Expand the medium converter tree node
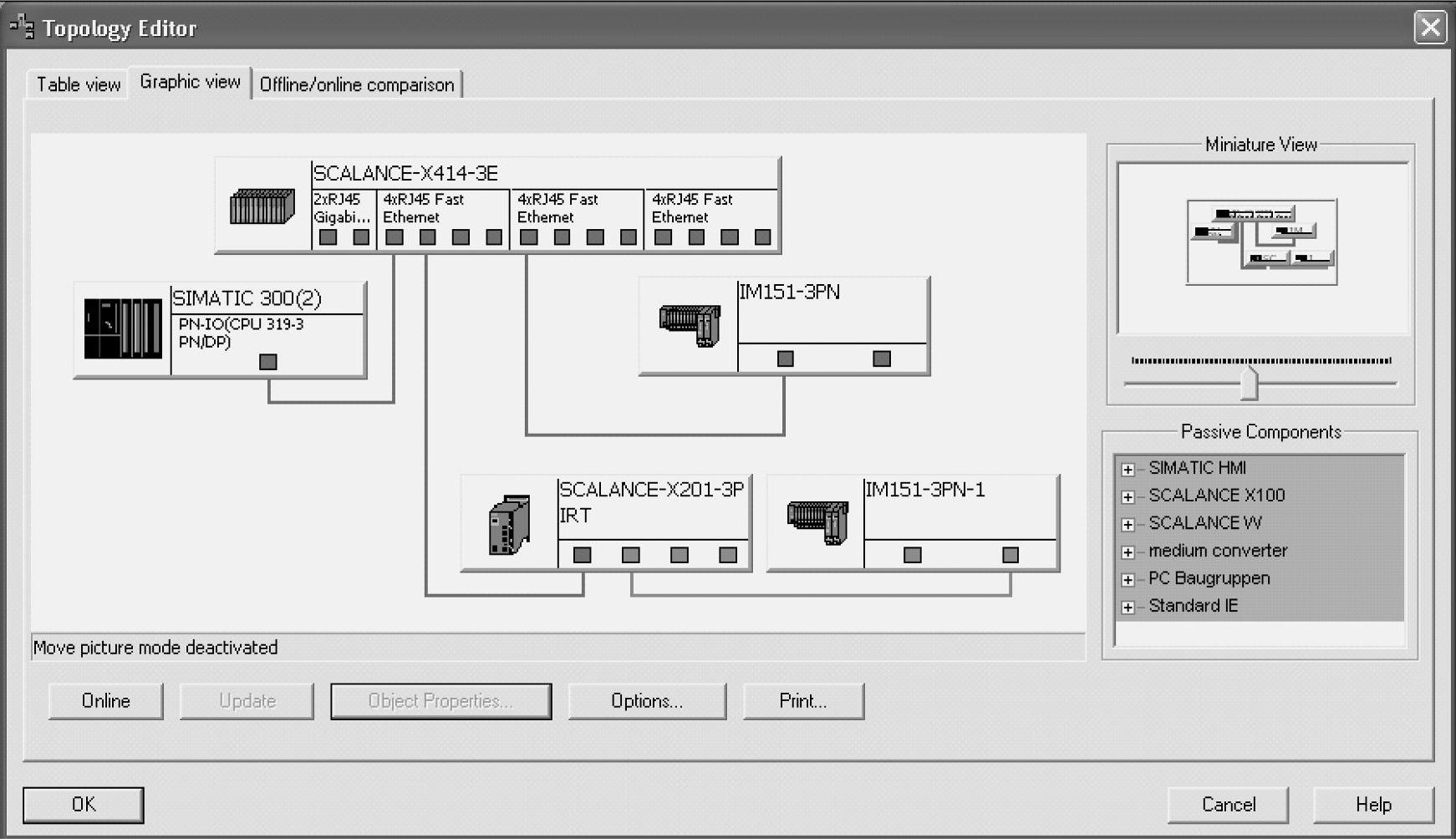The height and width of the screenshot is (839, 1456). coord(1128,552)
